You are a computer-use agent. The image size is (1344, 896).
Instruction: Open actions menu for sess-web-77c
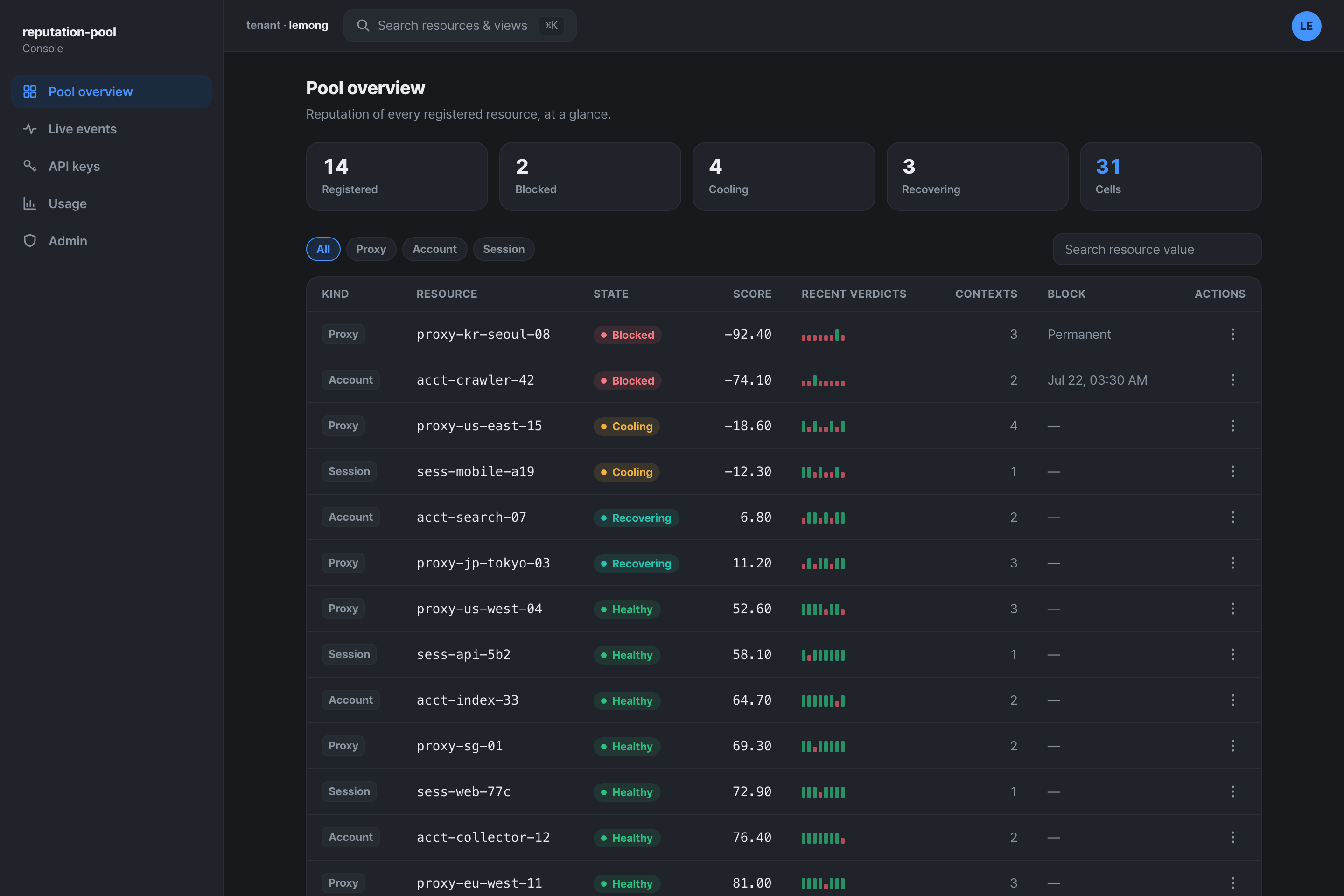click(x=1232, y=791)
